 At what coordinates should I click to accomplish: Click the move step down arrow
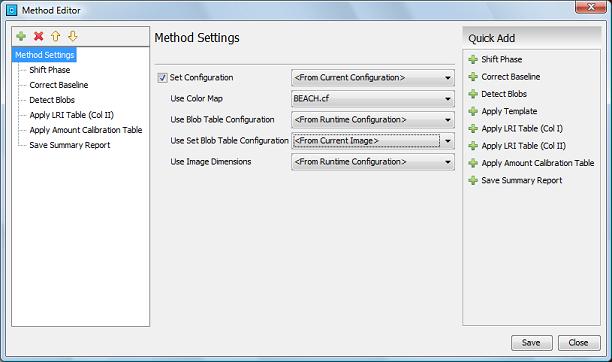click(73, 36)
